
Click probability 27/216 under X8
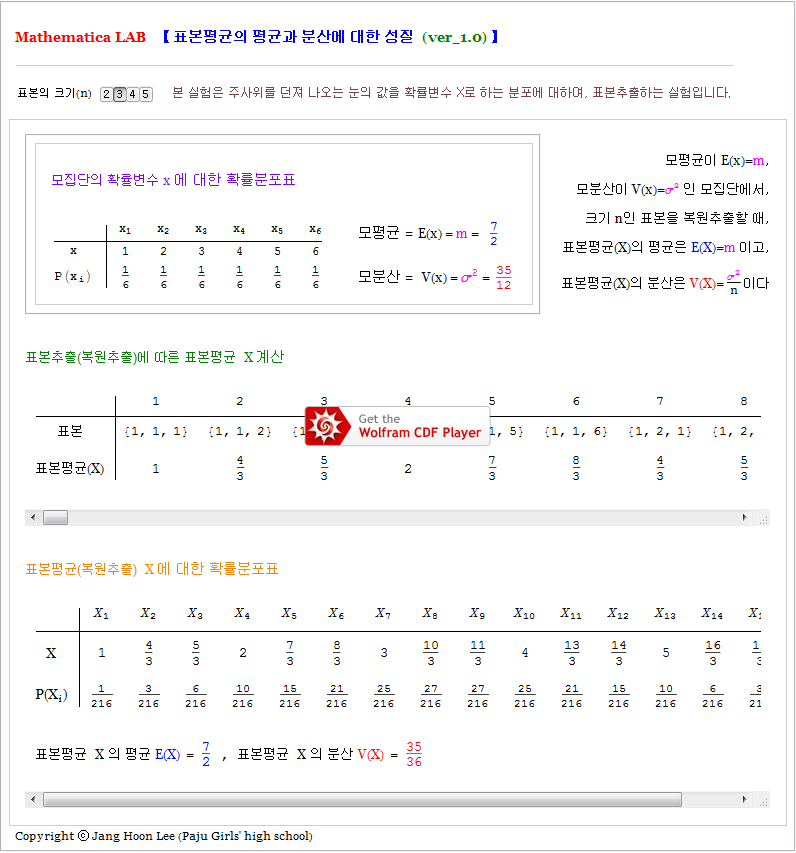click(430, 696)
